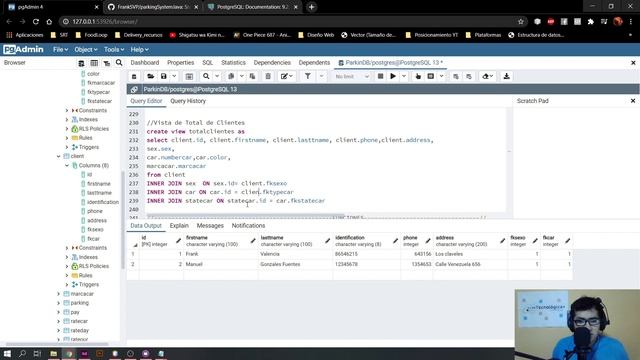Open the save options dropdown arrow
Viewport: 640px width, 360px height.
[x=174, y=76]
